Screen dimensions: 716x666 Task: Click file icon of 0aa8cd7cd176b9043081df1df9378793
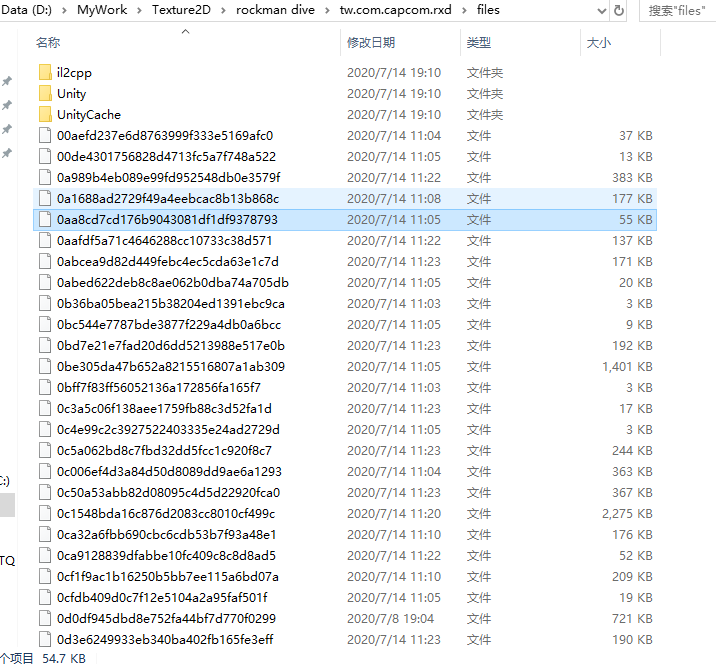pos(45,219)
